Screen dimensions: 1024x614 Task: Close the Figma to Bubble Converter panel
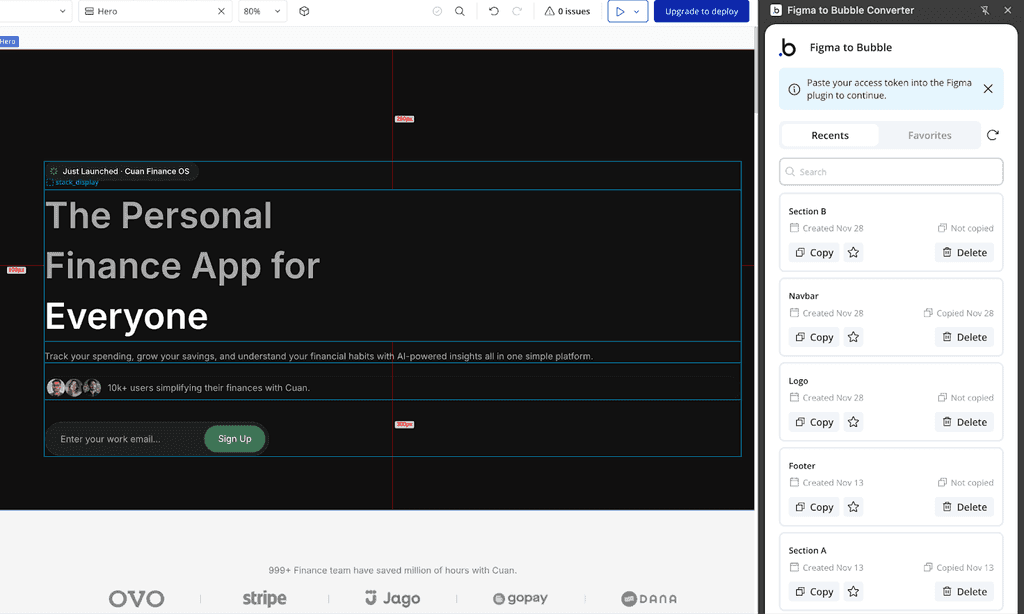[1008, 10]
